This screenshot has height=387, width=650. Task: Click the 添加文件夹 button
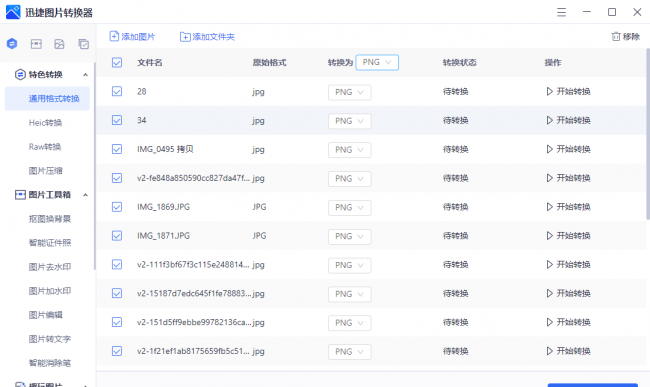tap(207, 37)
